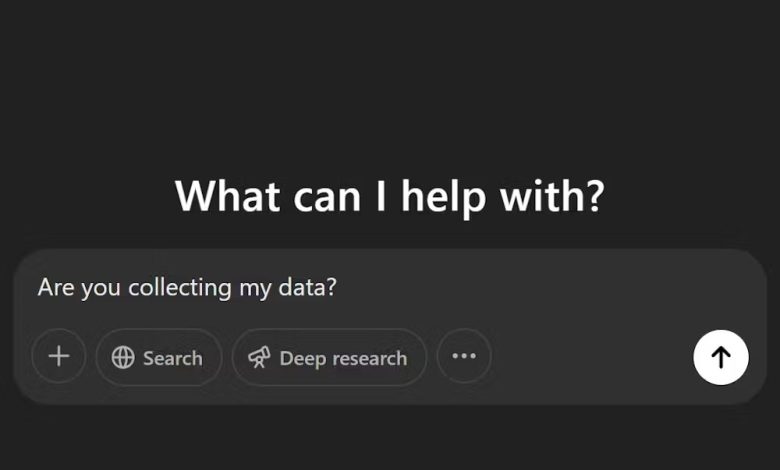Click the word 'data?' in the prompt

click(307, 287)
